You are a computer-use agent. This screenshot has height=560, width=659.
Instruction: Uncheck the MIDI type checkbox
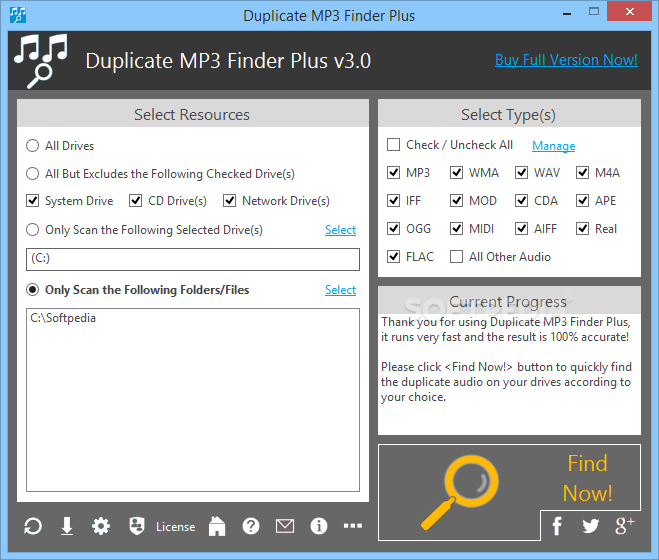click(x=456, y=229)
